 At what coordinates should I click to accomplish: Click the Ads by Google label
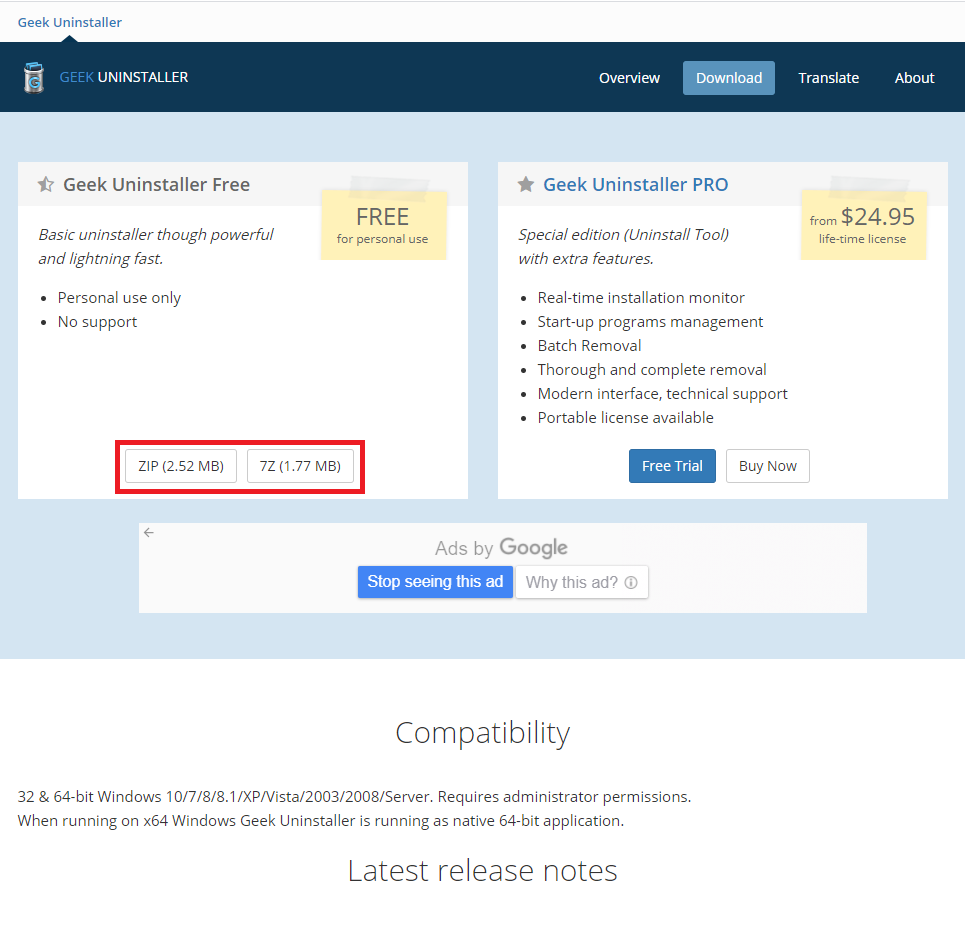click(x=502, y=548)
